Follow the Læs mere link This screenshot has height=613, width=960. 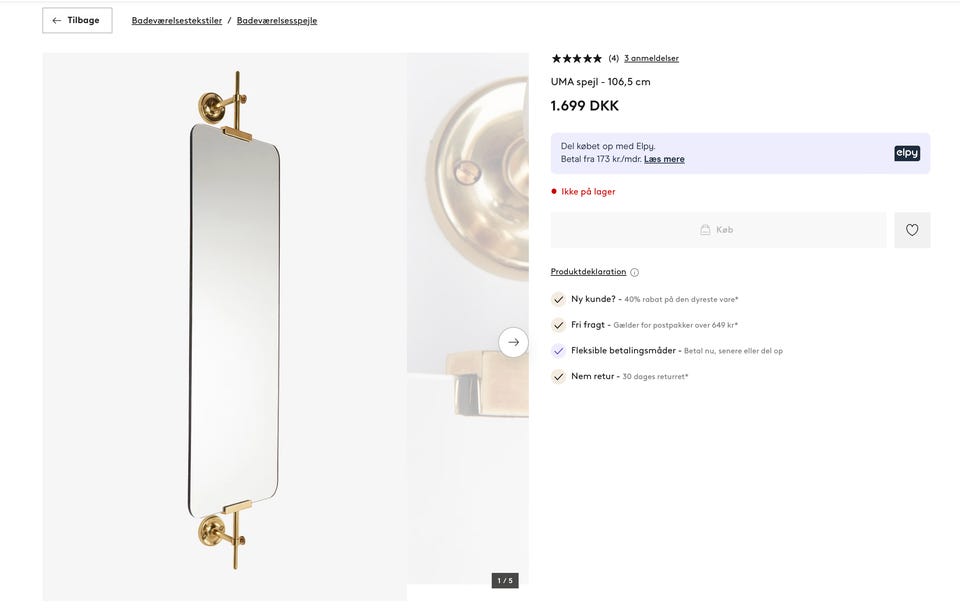coord(664,159)
